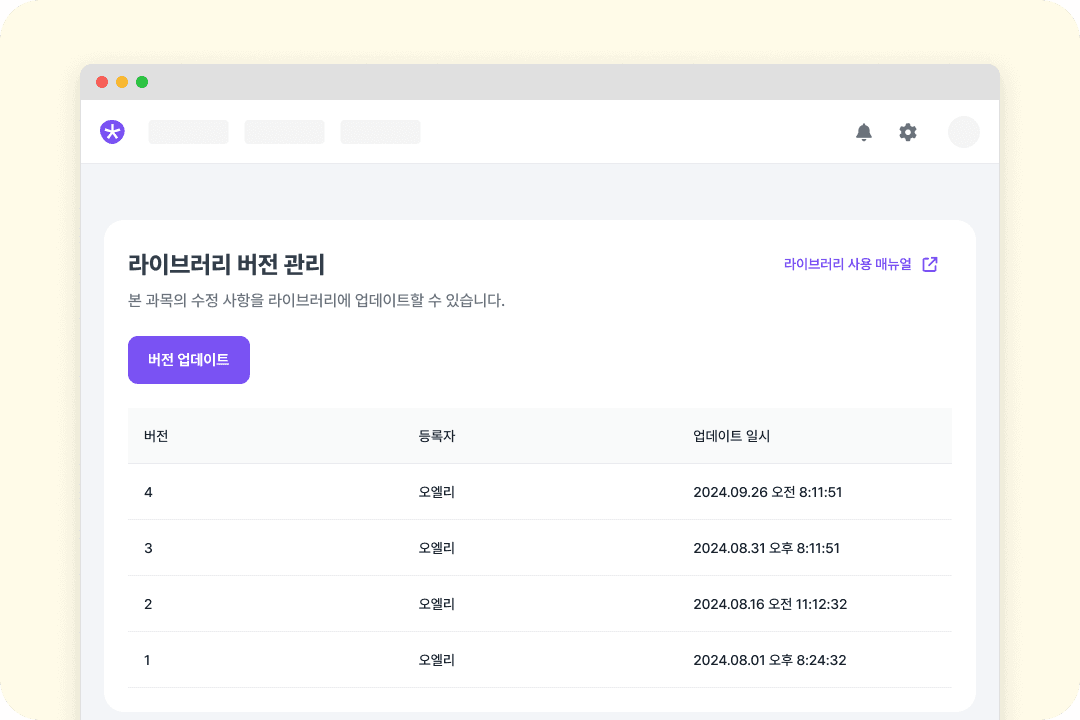
Task: Click the 버전 column header
Action: pyautogui.click(x=156, y=436)
